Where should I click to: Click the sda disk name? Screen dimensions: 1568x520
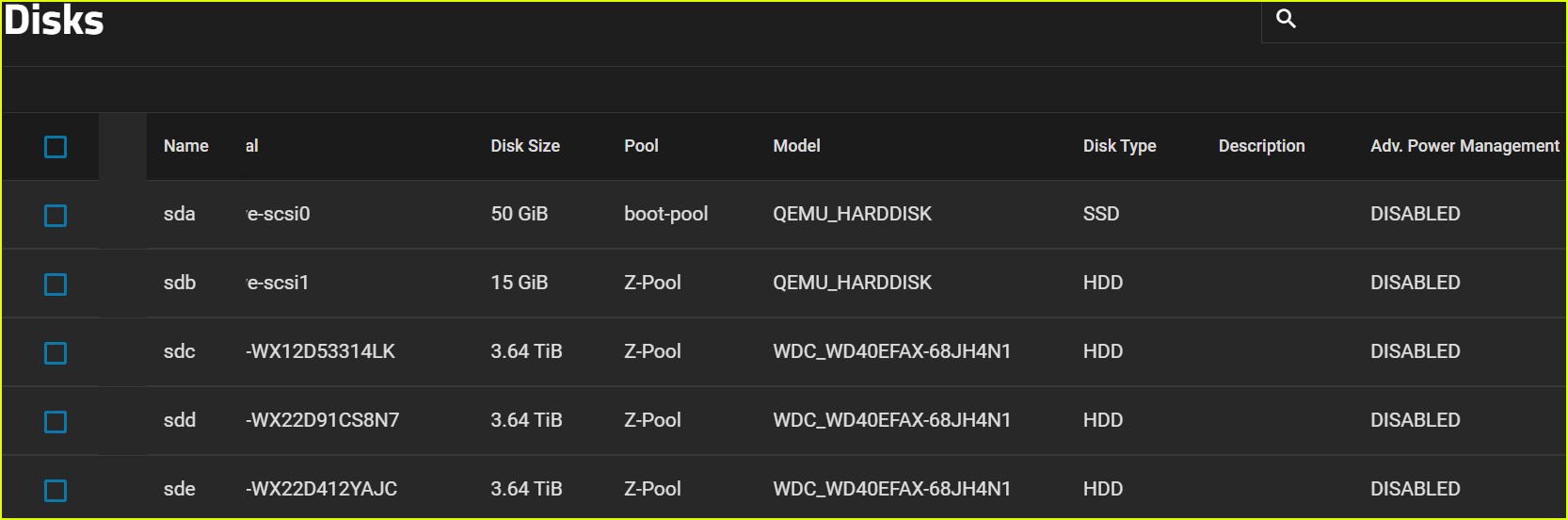point(179,214)
